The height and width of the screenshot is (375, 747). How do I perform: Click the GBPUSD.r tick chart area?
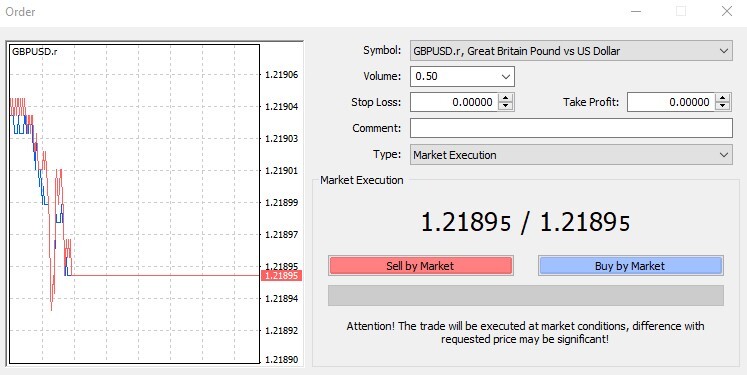coord(134,204)
